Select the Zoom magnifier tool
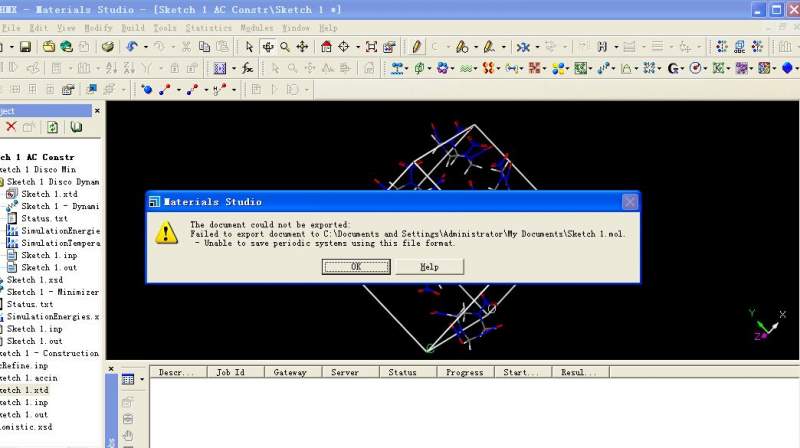800x448 pixels. pyautogui.click(x=285, y=47)
